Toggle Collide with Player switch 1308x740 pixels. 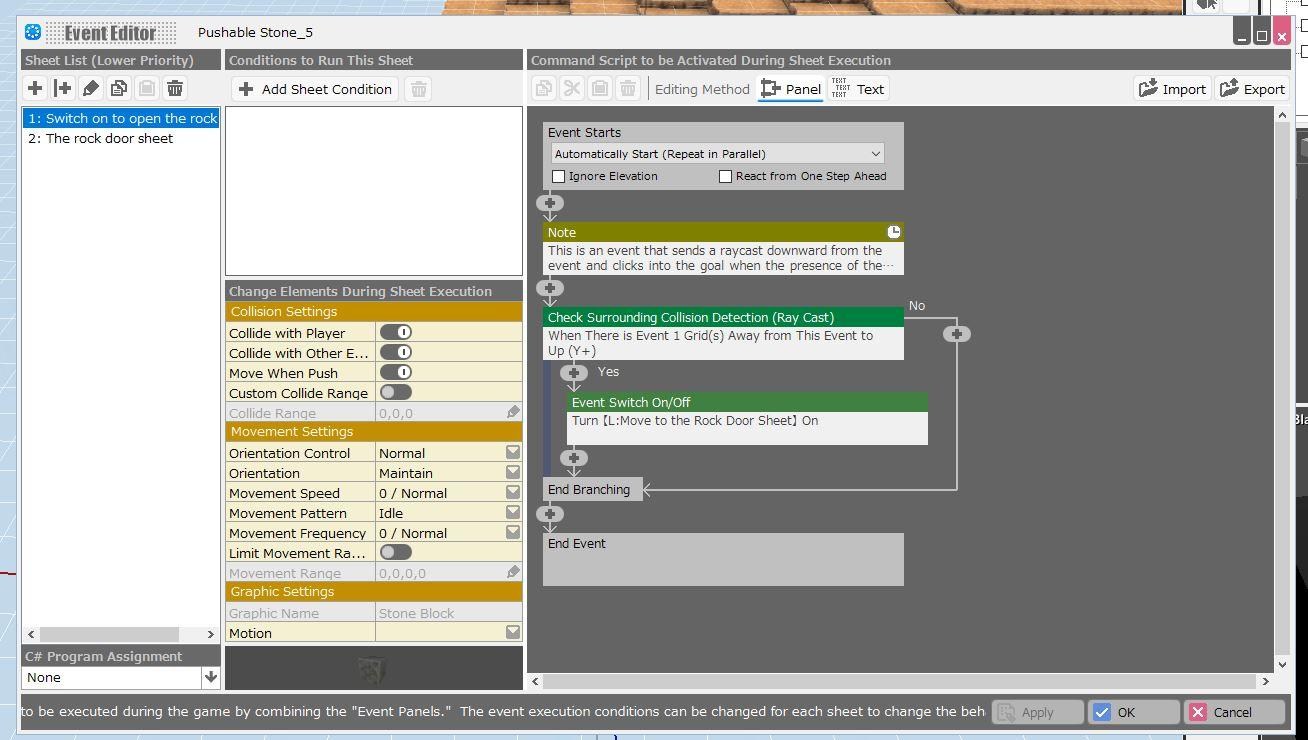pyautogui.click(x=396, y=332)
